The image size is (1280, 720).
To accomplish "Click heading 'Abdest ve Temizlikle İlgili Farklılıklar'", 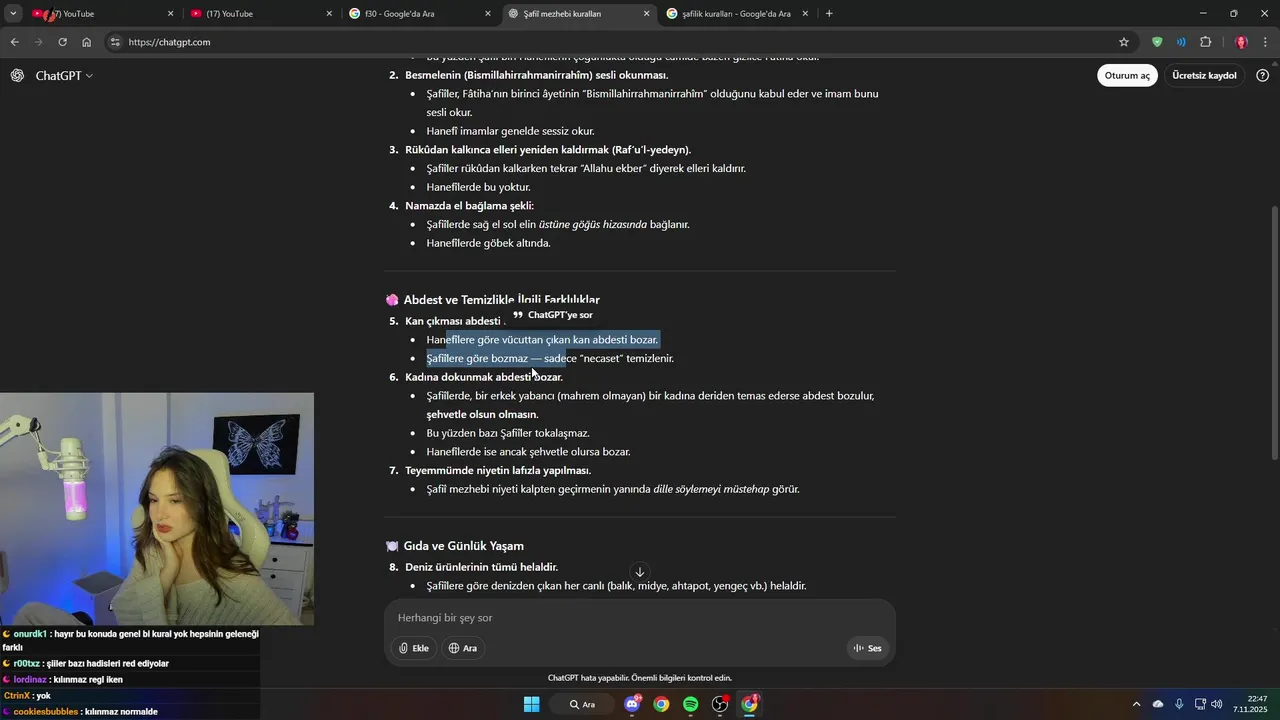I will pyautogui.click(x=501, y=300).
